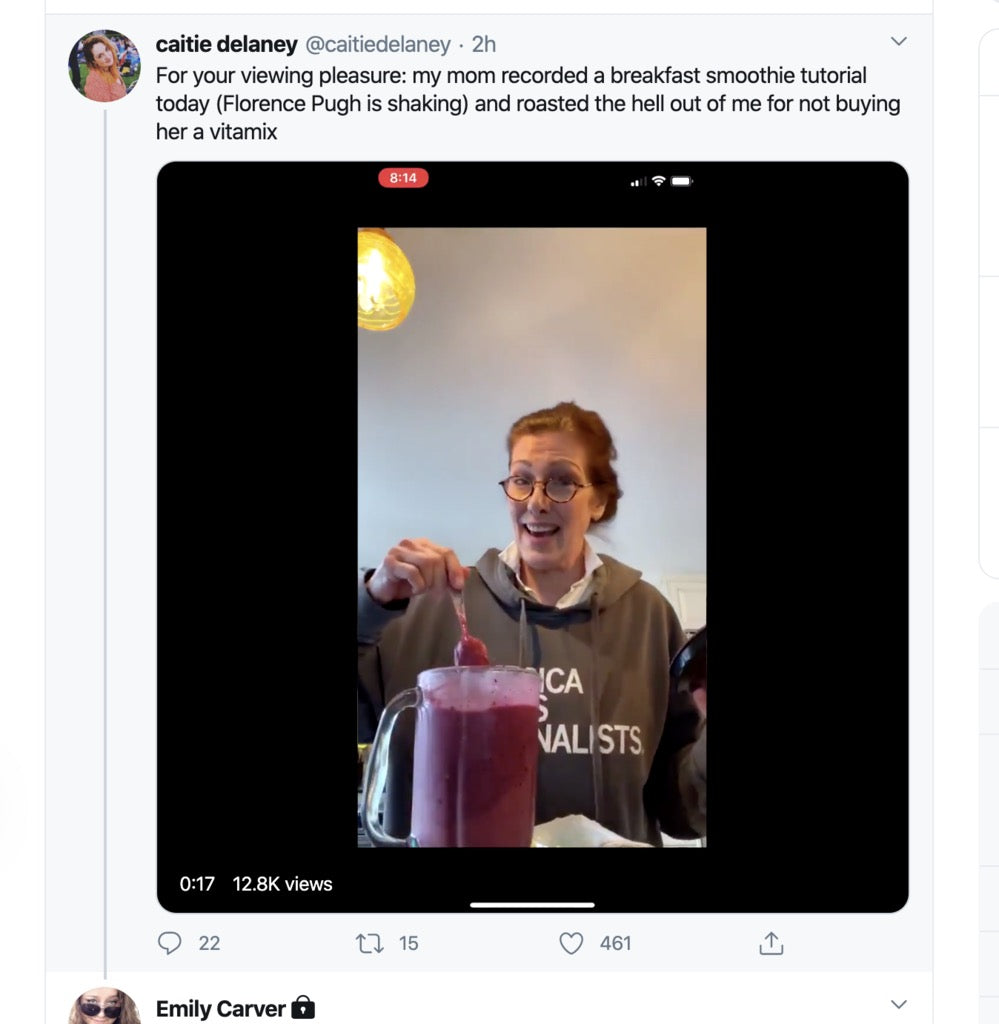Click the 12.8K views label

click(282, 884)
